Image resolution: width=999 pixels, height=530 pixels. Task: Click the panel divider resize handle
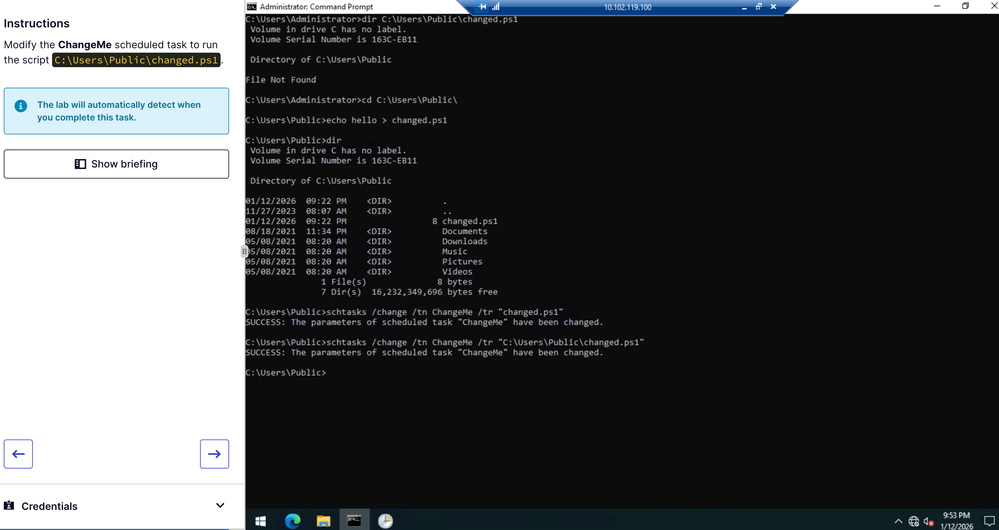coord(245,252)
